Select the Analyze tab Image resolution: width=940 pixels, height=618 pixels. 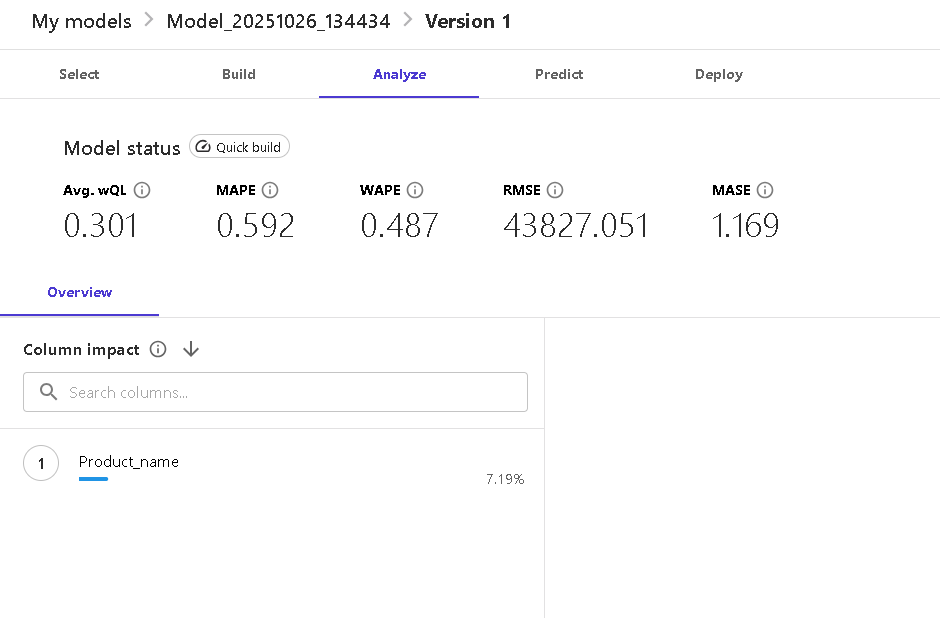point(399,74)
